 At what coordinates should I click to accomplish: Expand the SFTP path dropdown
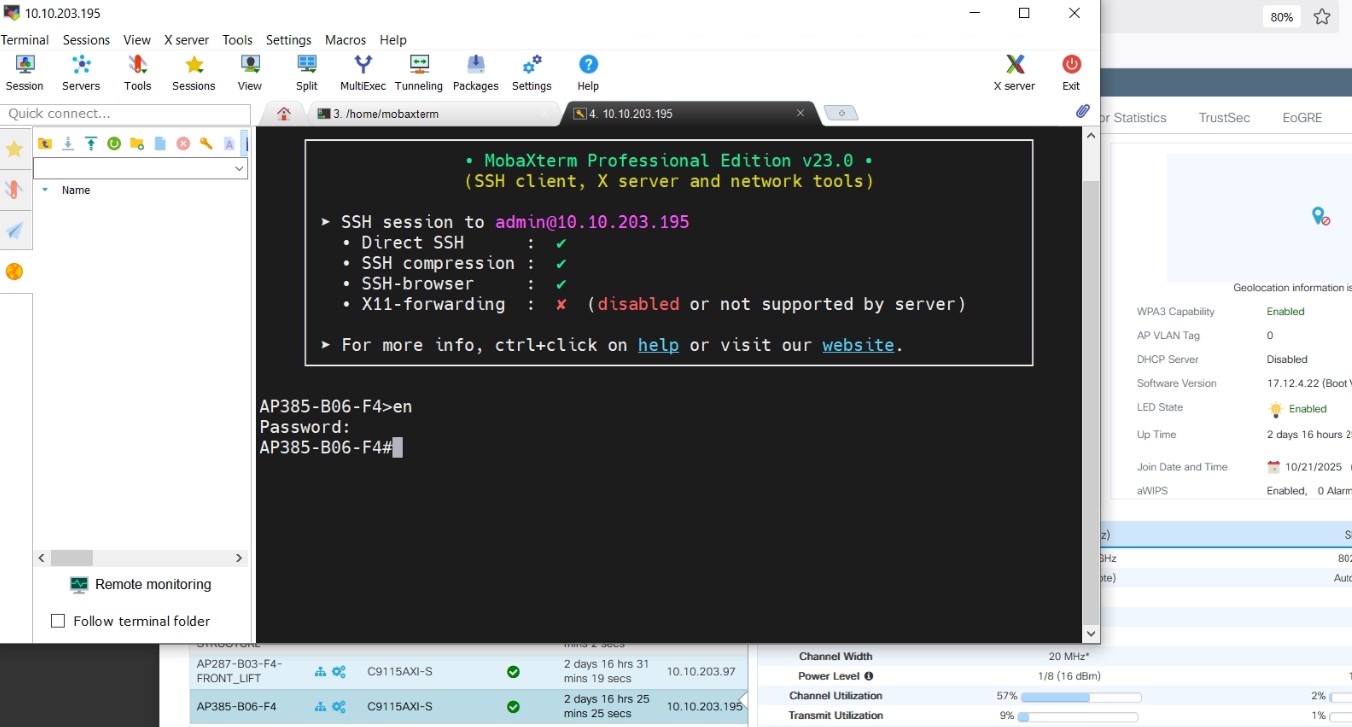click(x=239, y=169)
